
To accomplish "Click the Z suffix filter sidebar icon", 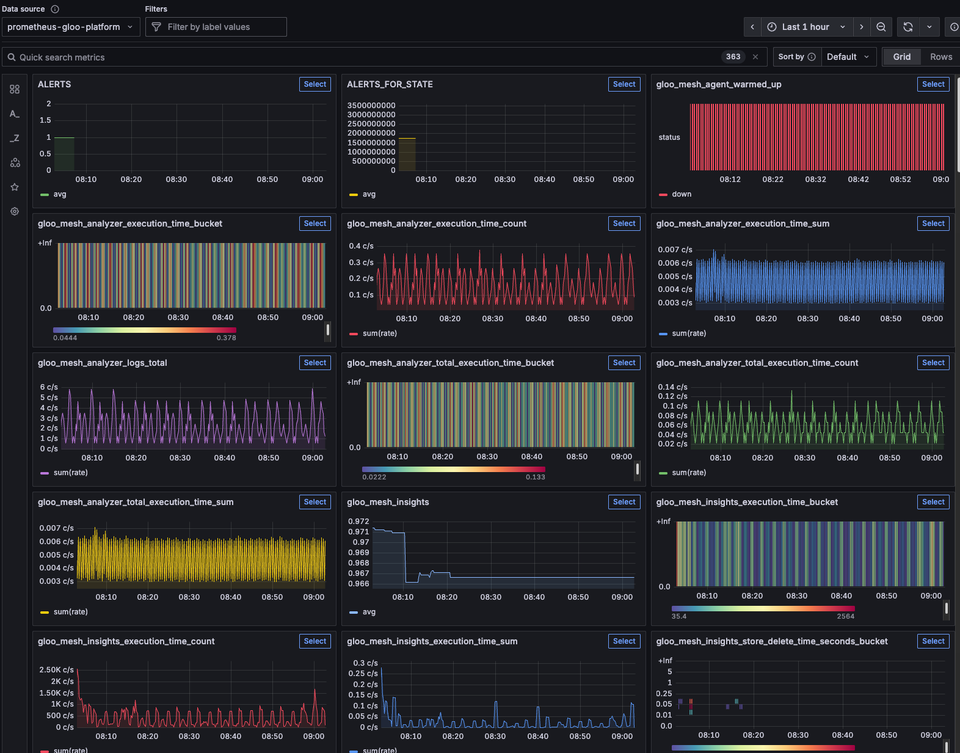I will pyautogui.click(x=14, y=138).
